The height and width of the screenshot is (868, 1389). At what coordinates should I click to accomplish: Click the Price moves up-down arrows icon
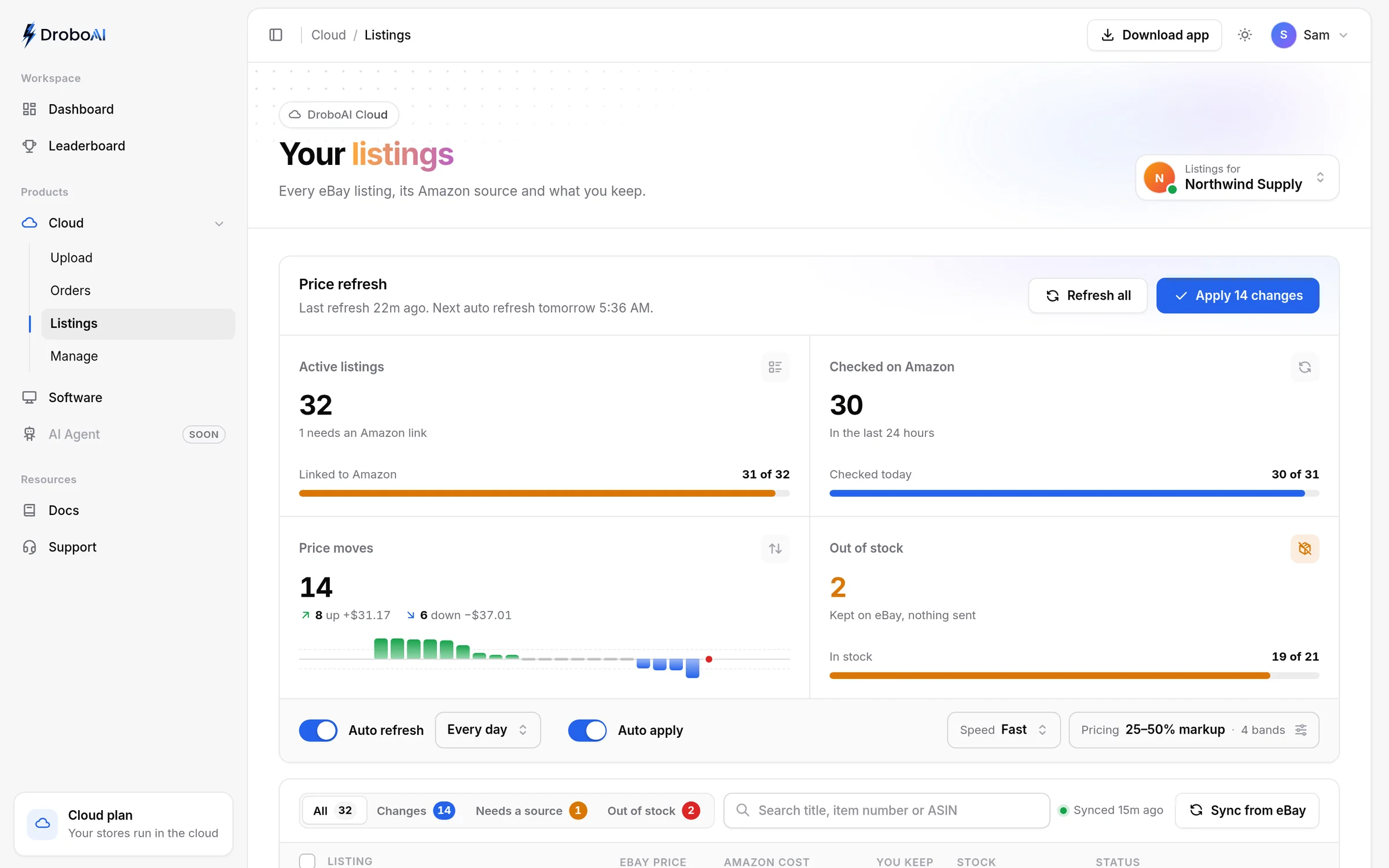(x=775, y=549)
